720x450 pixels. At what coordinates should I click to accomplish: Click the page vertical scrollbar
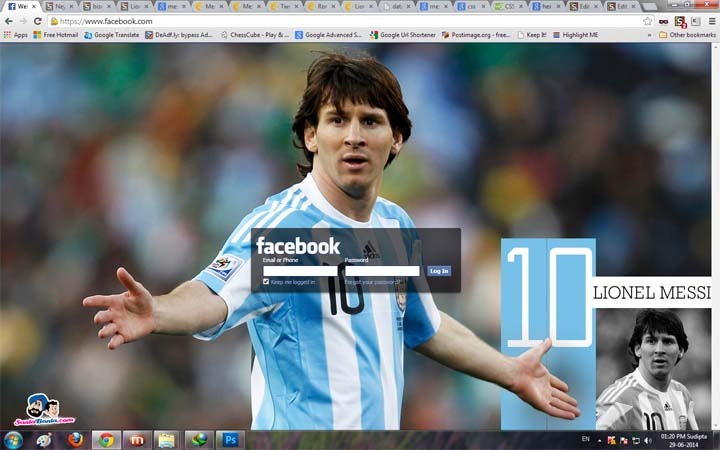click(x=715, y=236)
